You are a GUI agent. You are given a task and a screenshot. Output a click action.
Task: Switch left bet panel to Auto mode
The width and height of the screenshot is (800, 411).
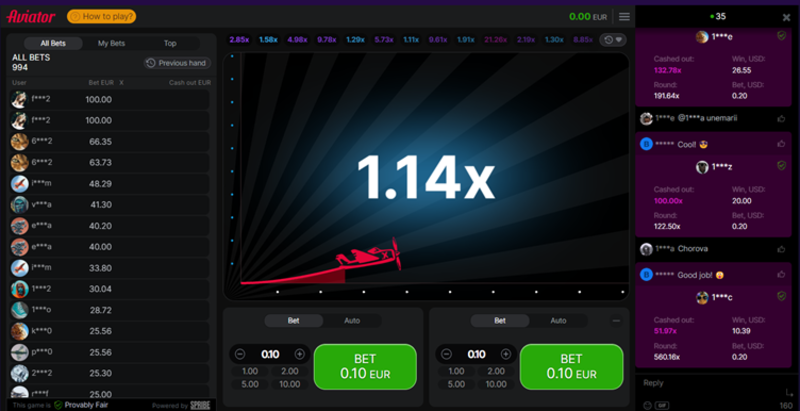(351, 321)
